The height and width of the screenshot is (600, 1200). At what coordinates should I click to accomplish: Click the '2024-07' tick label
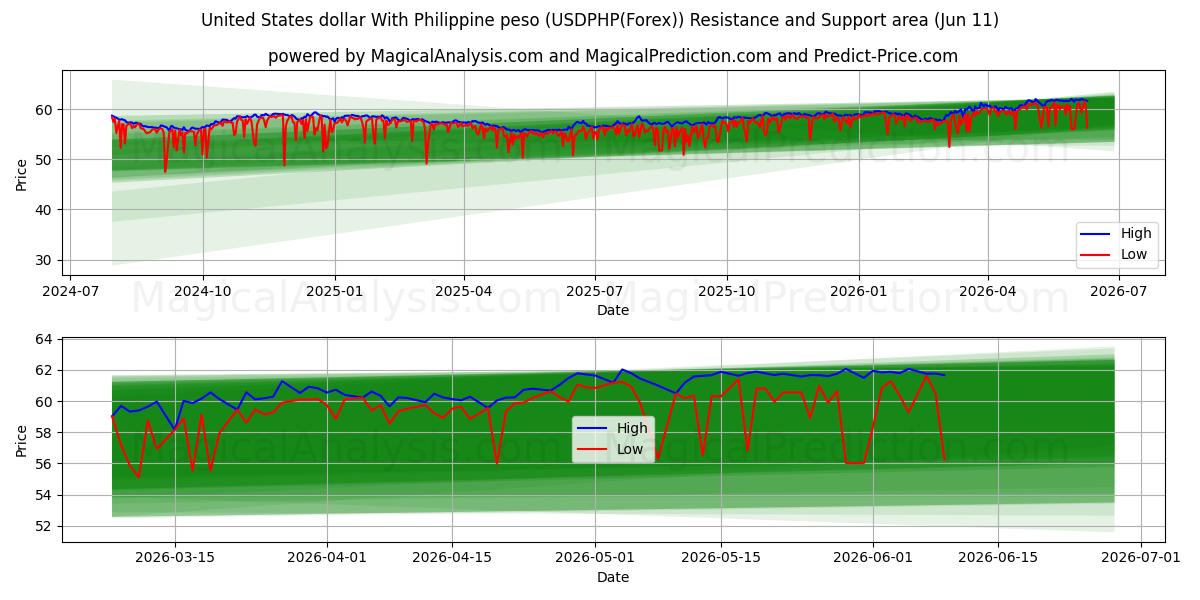coord(72,291)
